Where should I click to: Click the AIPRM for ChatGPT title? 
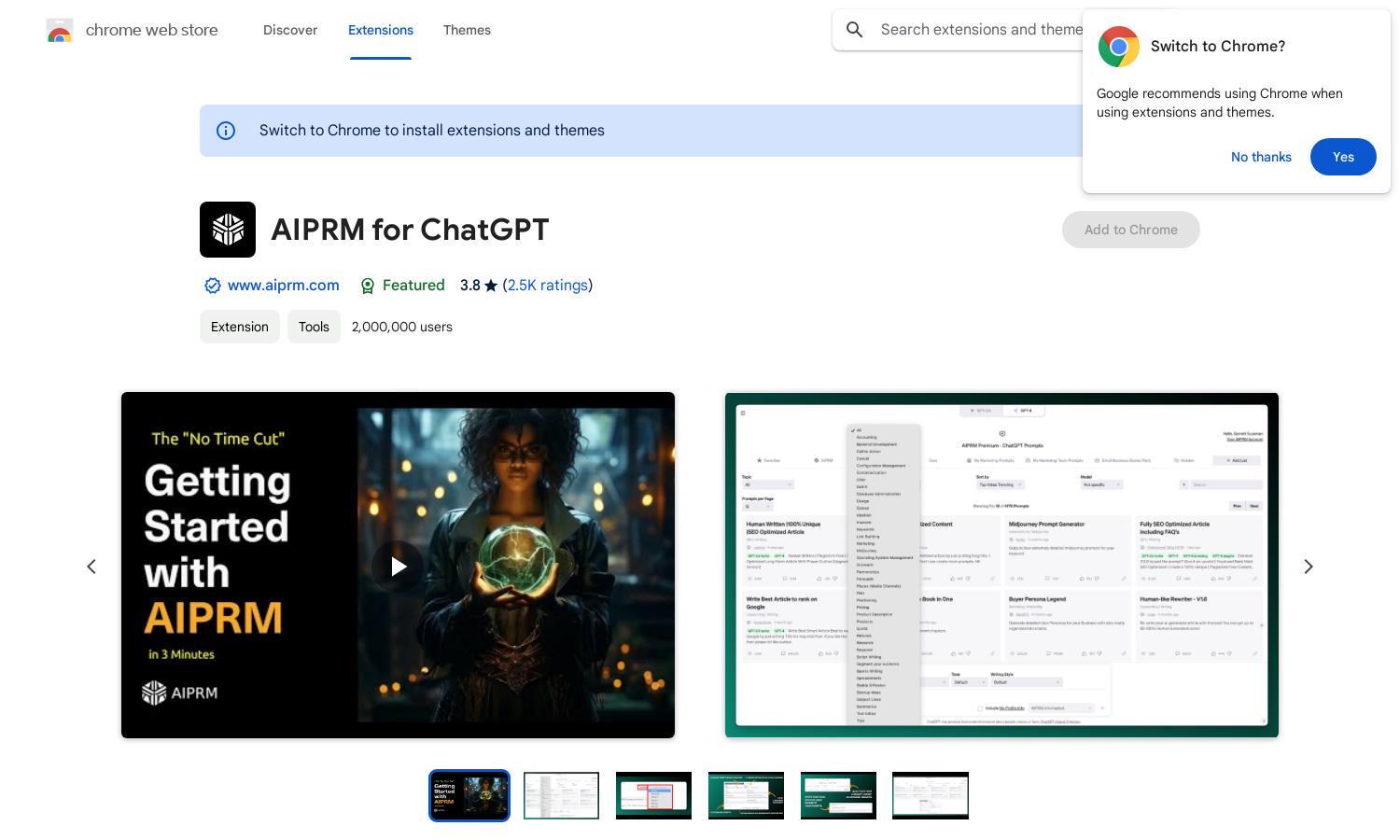(410, 230)
